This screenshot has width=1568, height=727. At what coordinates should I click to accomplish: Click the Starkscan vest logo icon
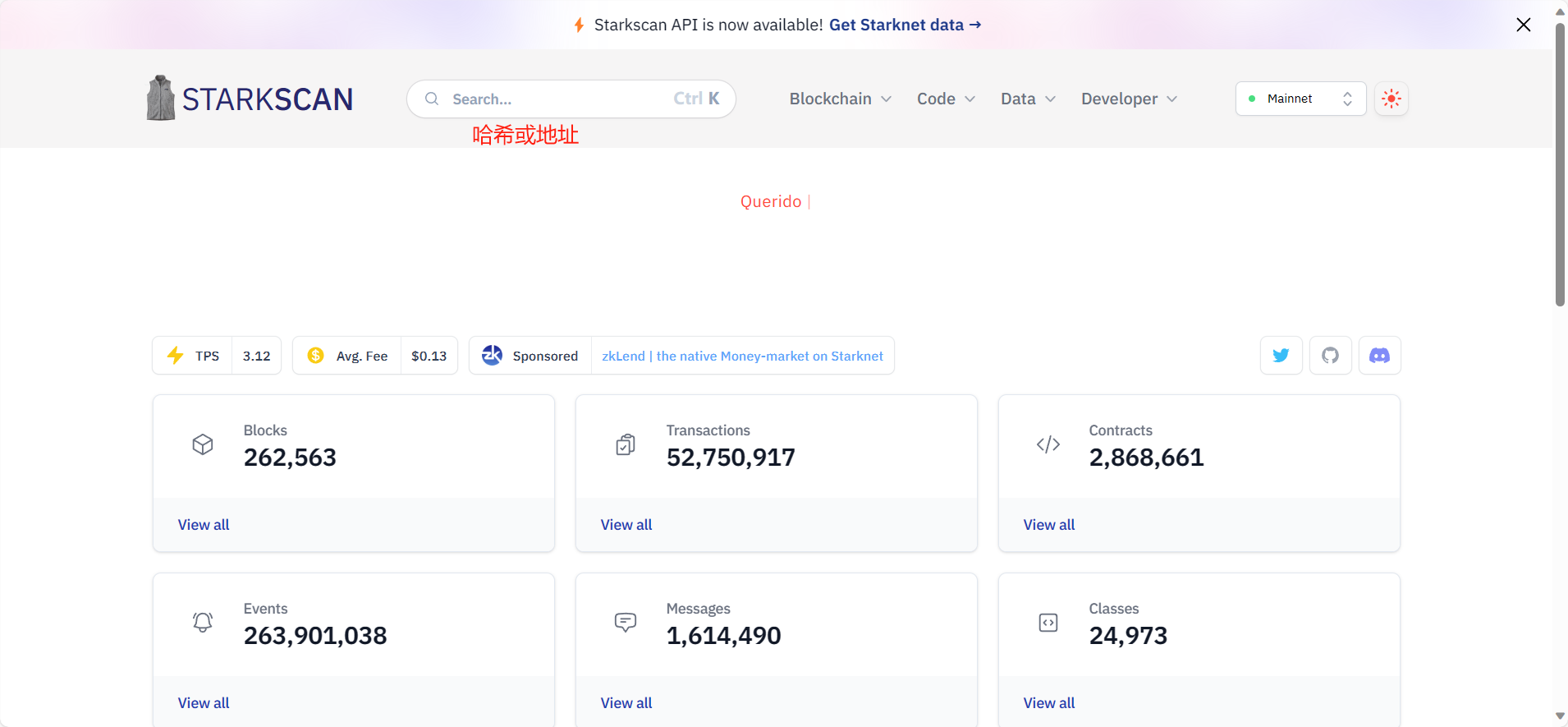[161, 99]
